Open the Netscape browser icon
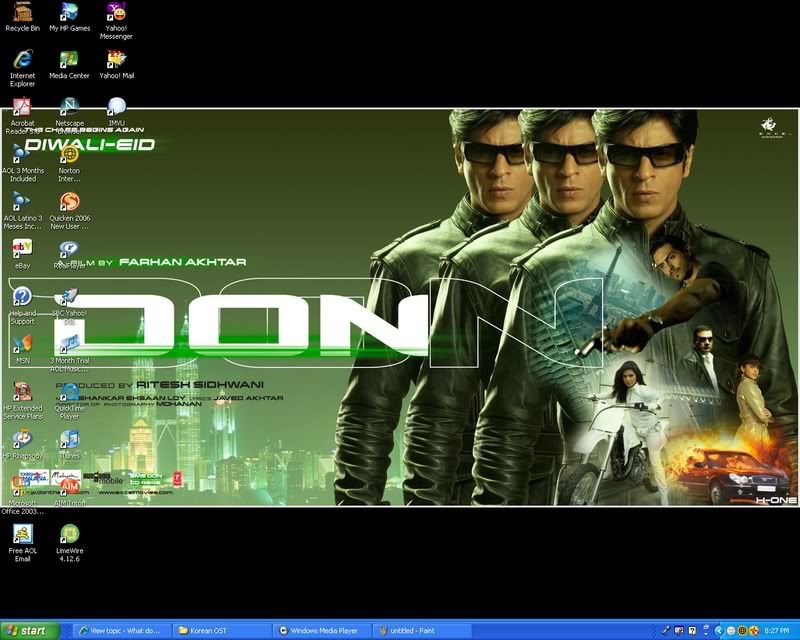 point(69,108)
